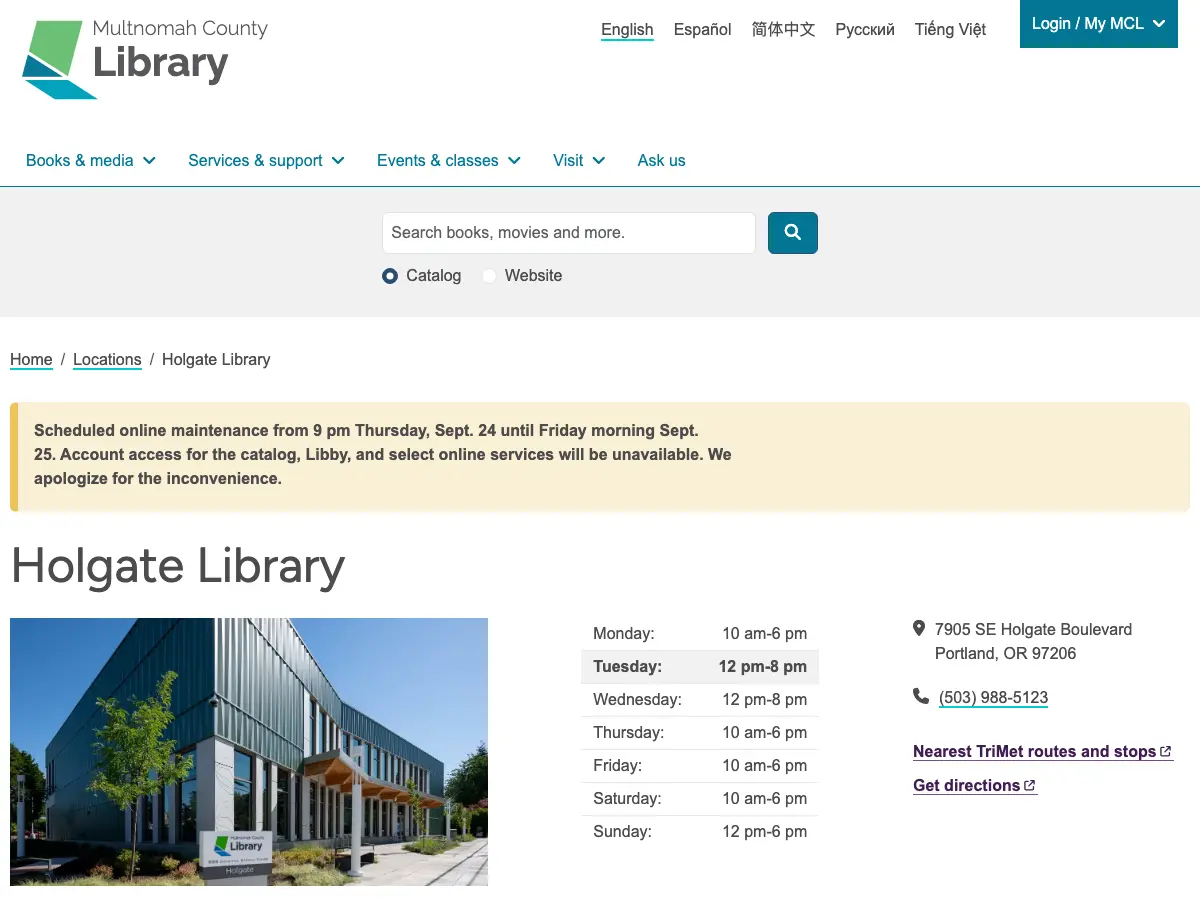
Task: Click the map pin icon beside address
Action: [x=919, y=629]
